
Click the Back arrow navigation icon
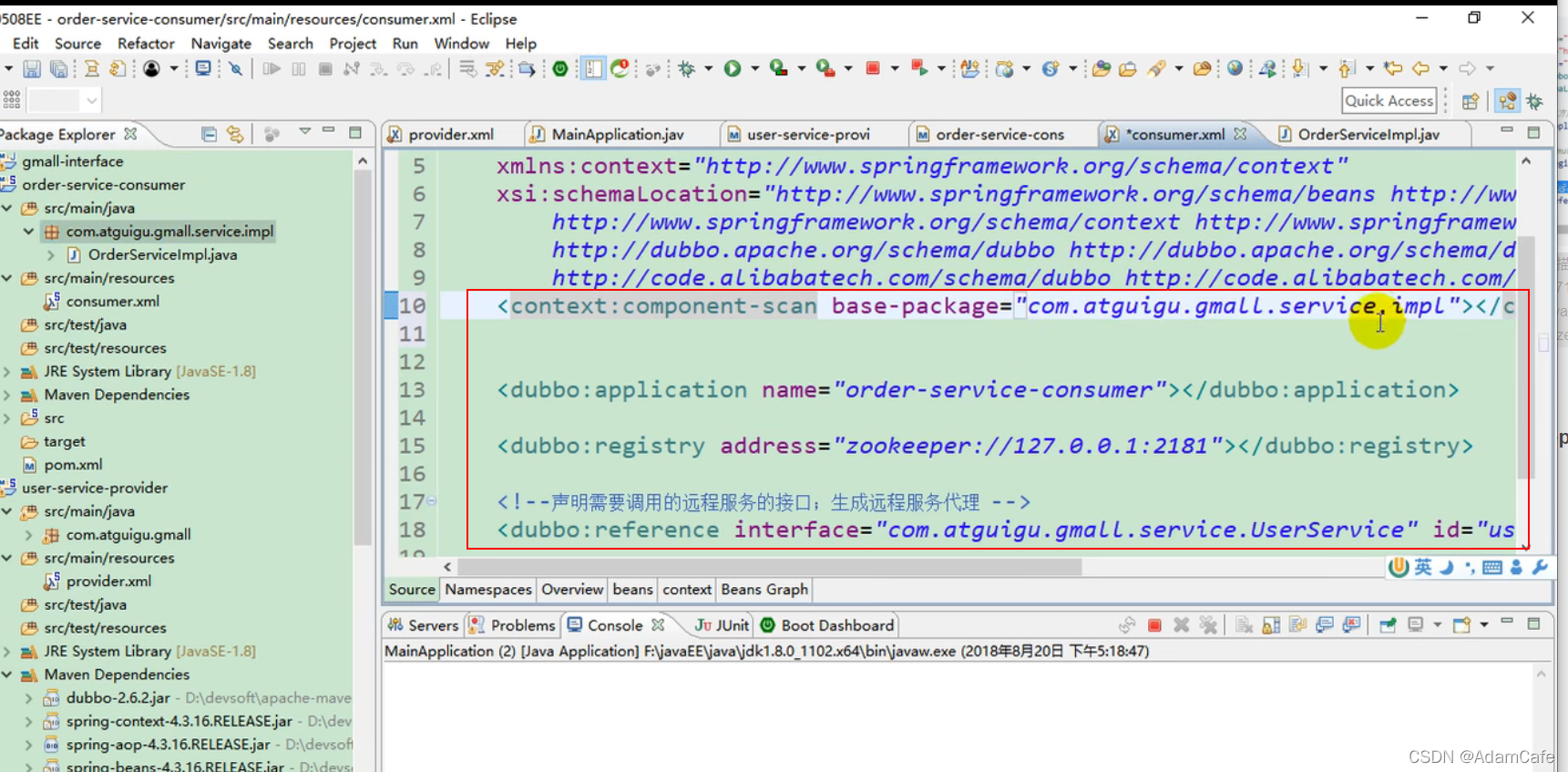pos(1420,68)
